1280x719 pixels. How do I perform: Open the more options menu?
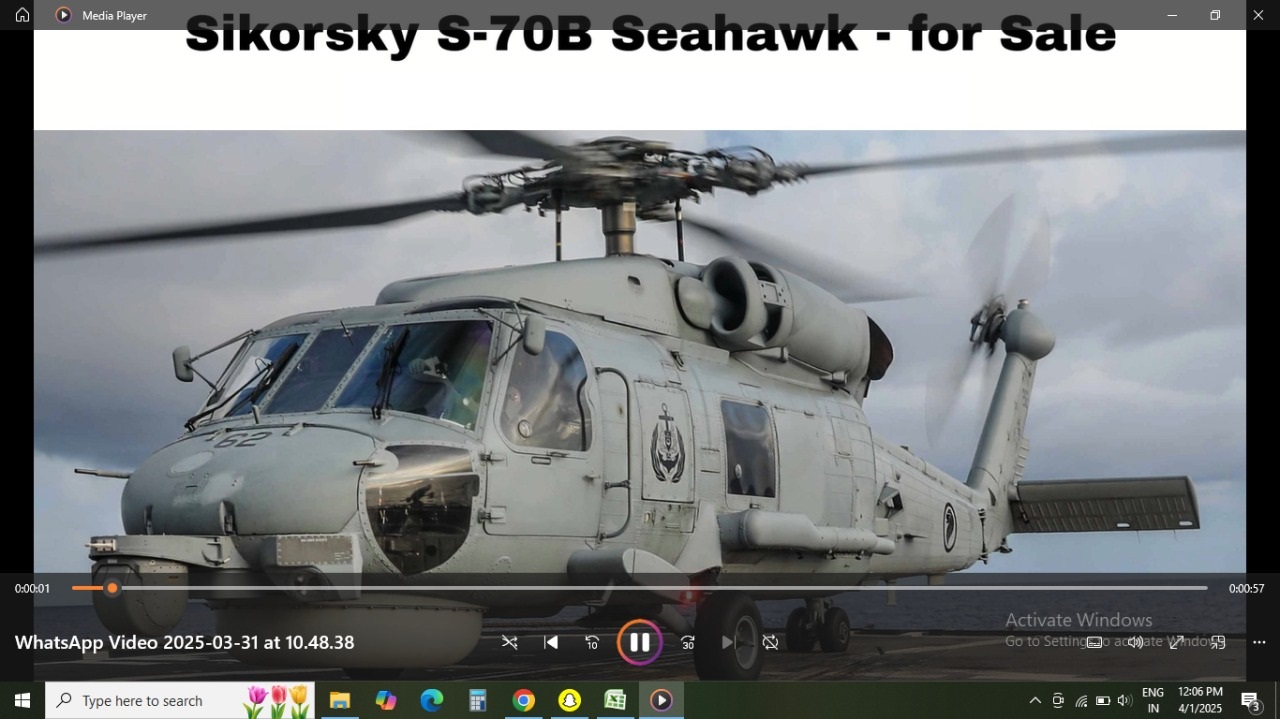click(1259, 642)
